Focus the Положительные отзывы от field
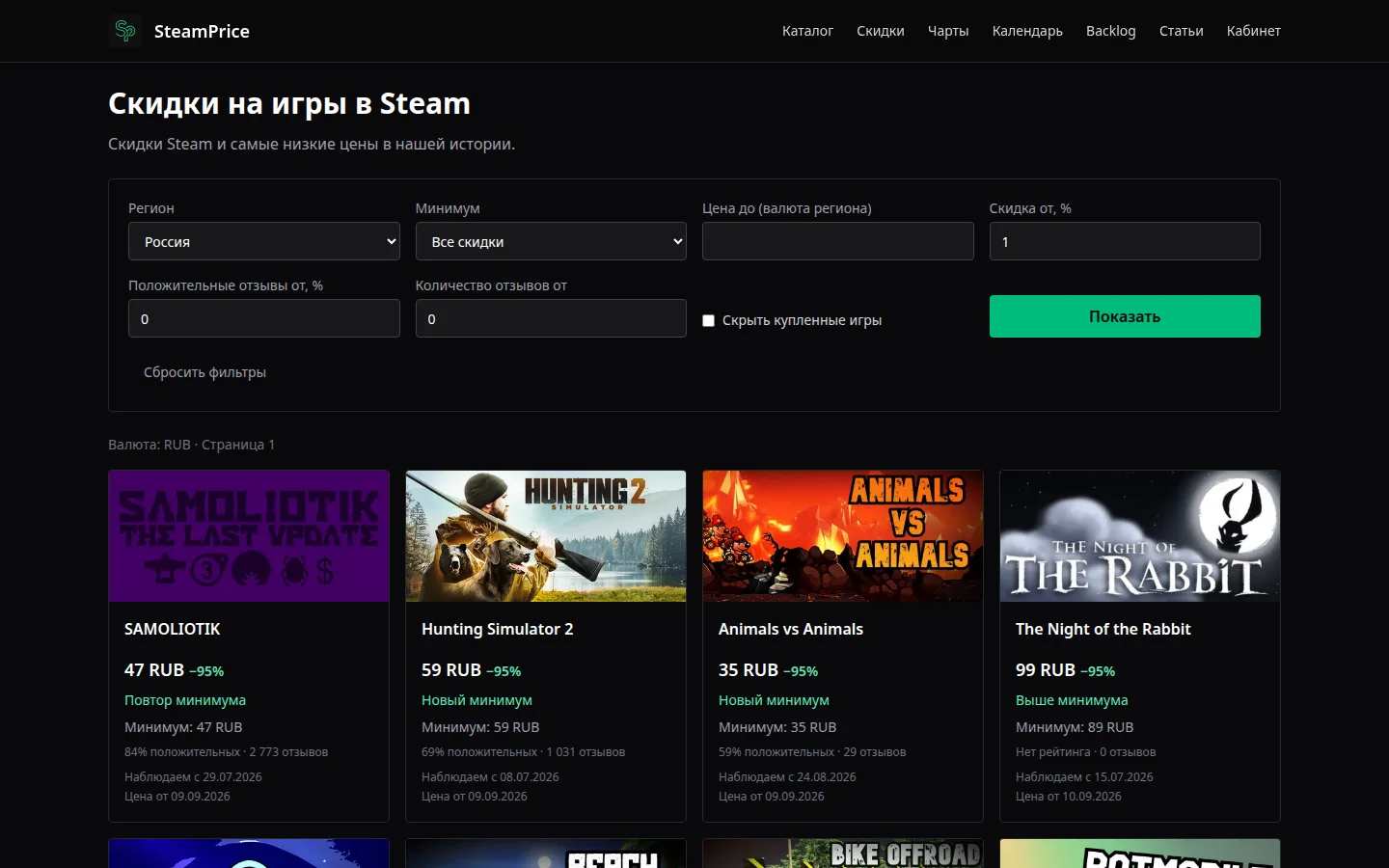Screen dimensions: 1389x868 coord(264,318)
